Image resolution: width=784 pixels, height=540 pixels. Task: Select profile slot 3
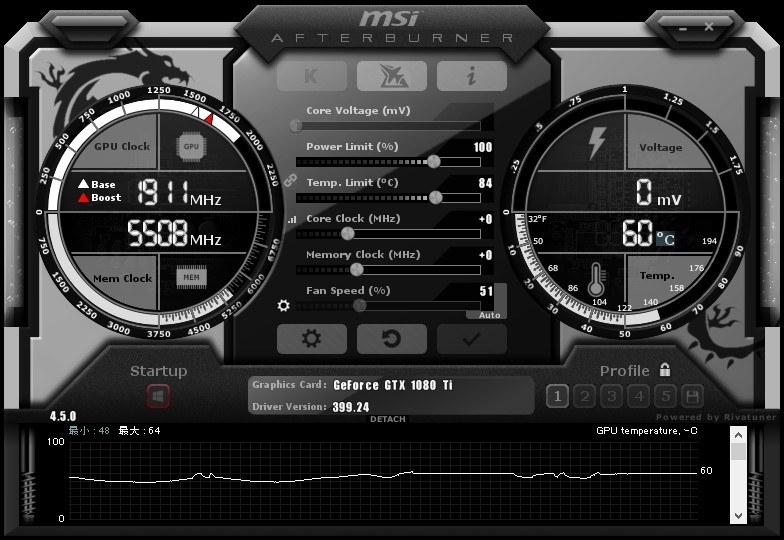[612, 396]
